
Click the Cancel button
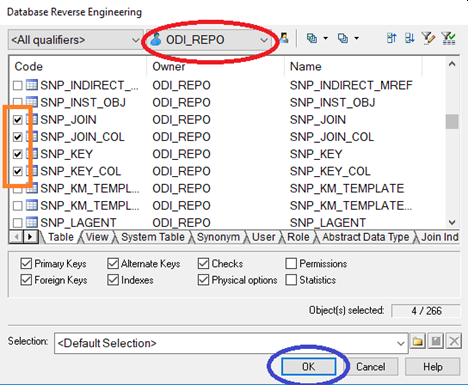tap(371, 367)
